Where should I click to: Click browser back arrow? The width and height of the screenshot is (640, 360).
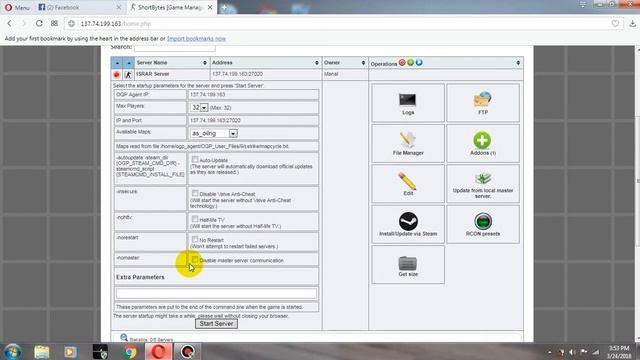pos(9,24)
